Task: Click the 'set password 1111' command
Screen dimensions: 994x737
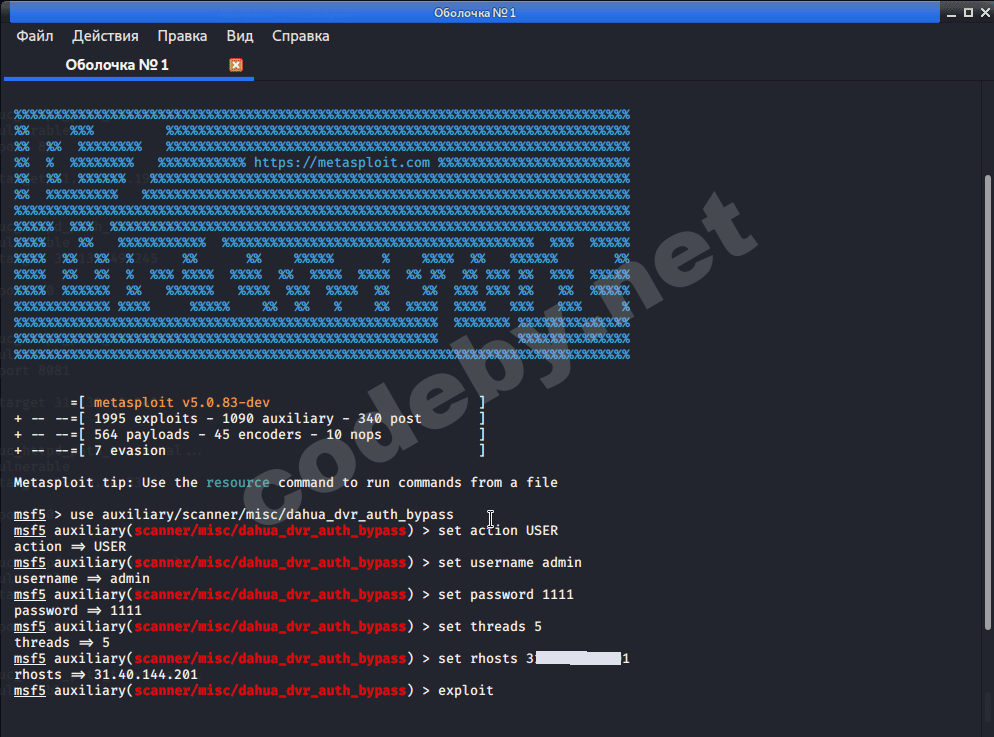Action: point(506,594)
